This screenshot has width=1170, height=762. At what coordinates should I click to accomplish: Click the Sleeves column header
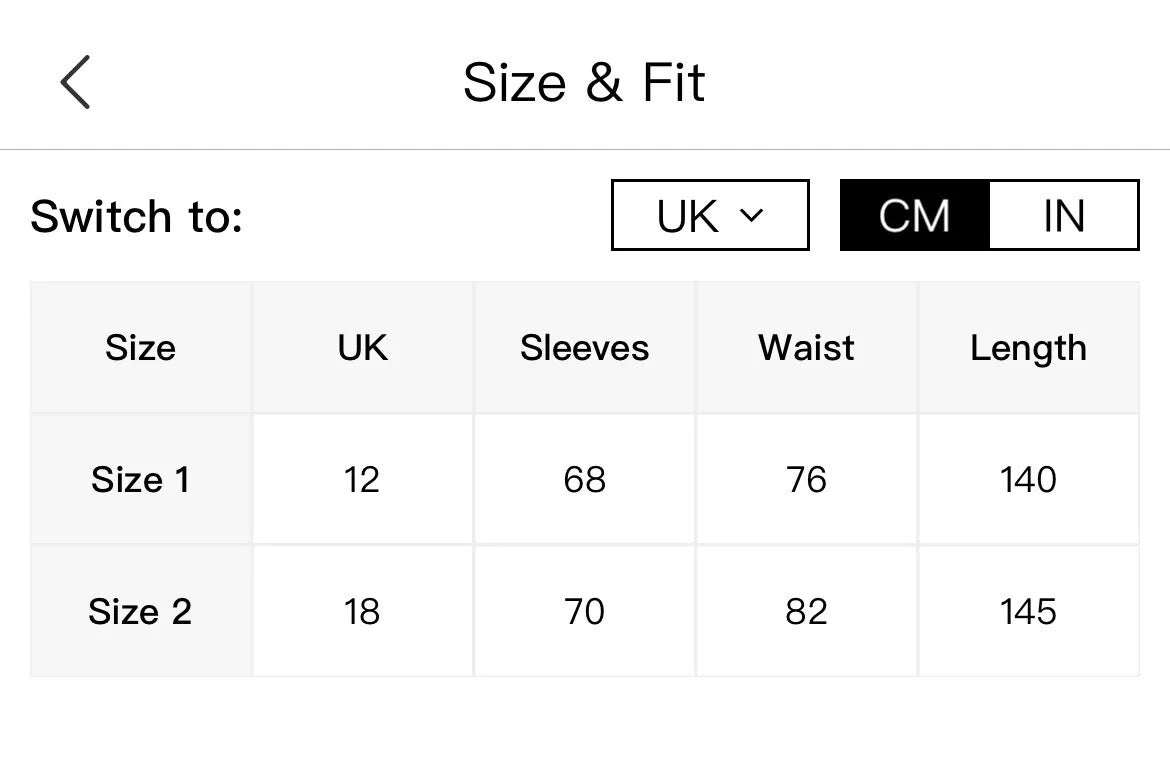pos(584,348)
